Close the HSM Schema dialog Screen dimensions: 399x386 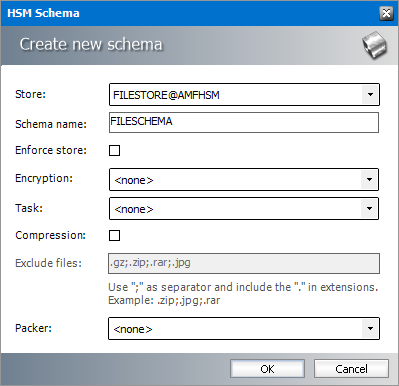[386, 13]
